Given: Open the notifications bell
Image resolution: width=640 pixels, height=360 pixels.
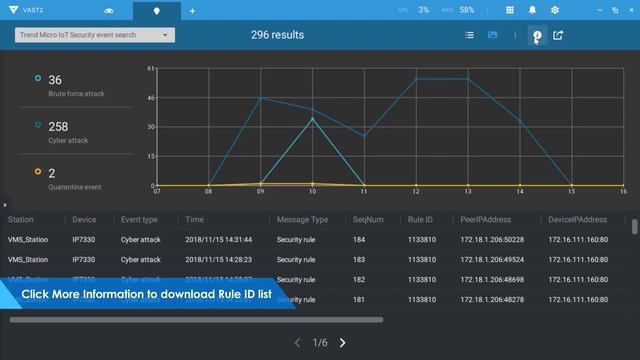Looking at the screenshot, I should pos(532,10).
